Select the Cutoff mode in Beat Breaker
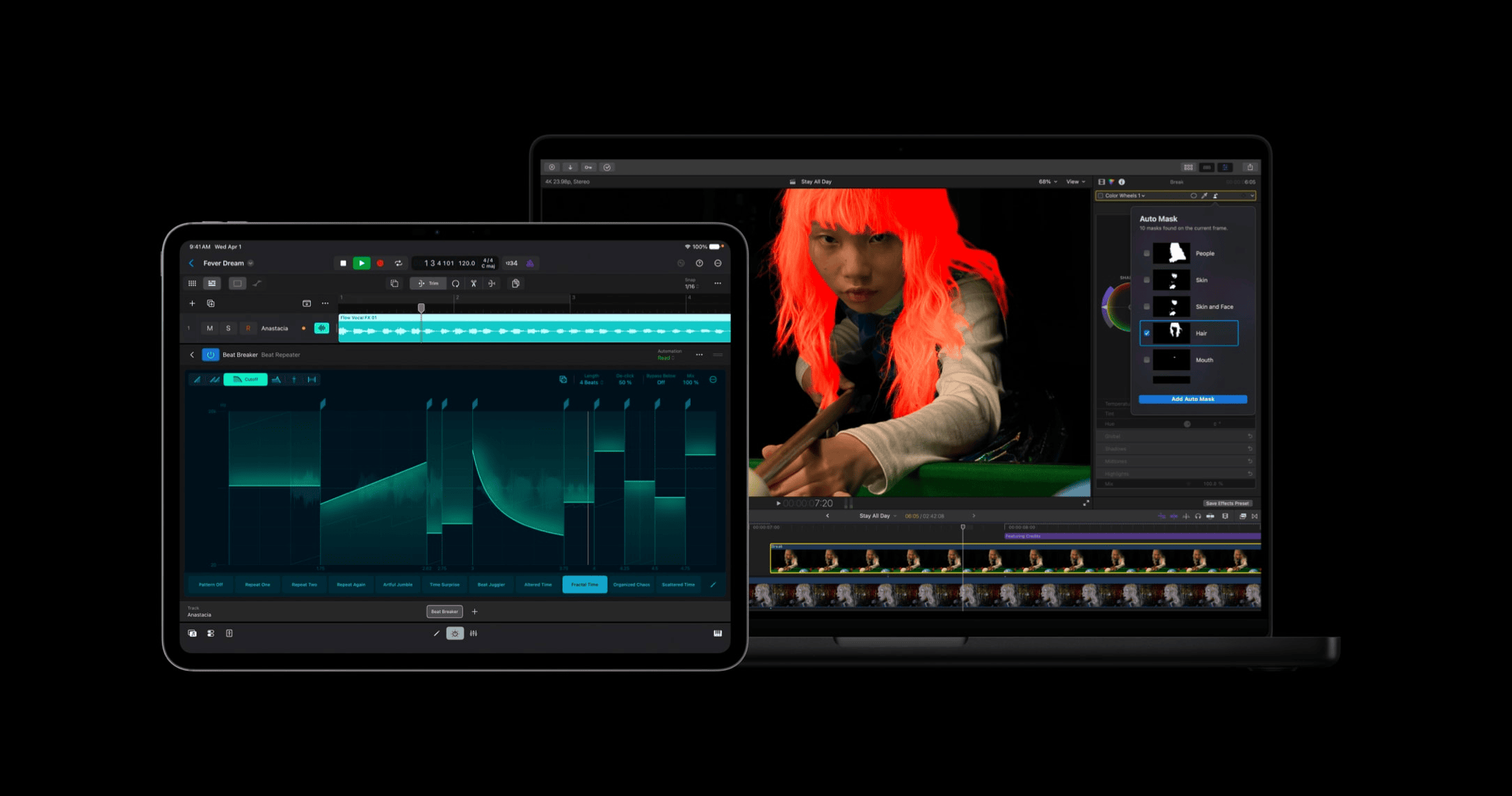This screenshot has width=1512, height=796. pyautogui.click(x=246, y=379)
